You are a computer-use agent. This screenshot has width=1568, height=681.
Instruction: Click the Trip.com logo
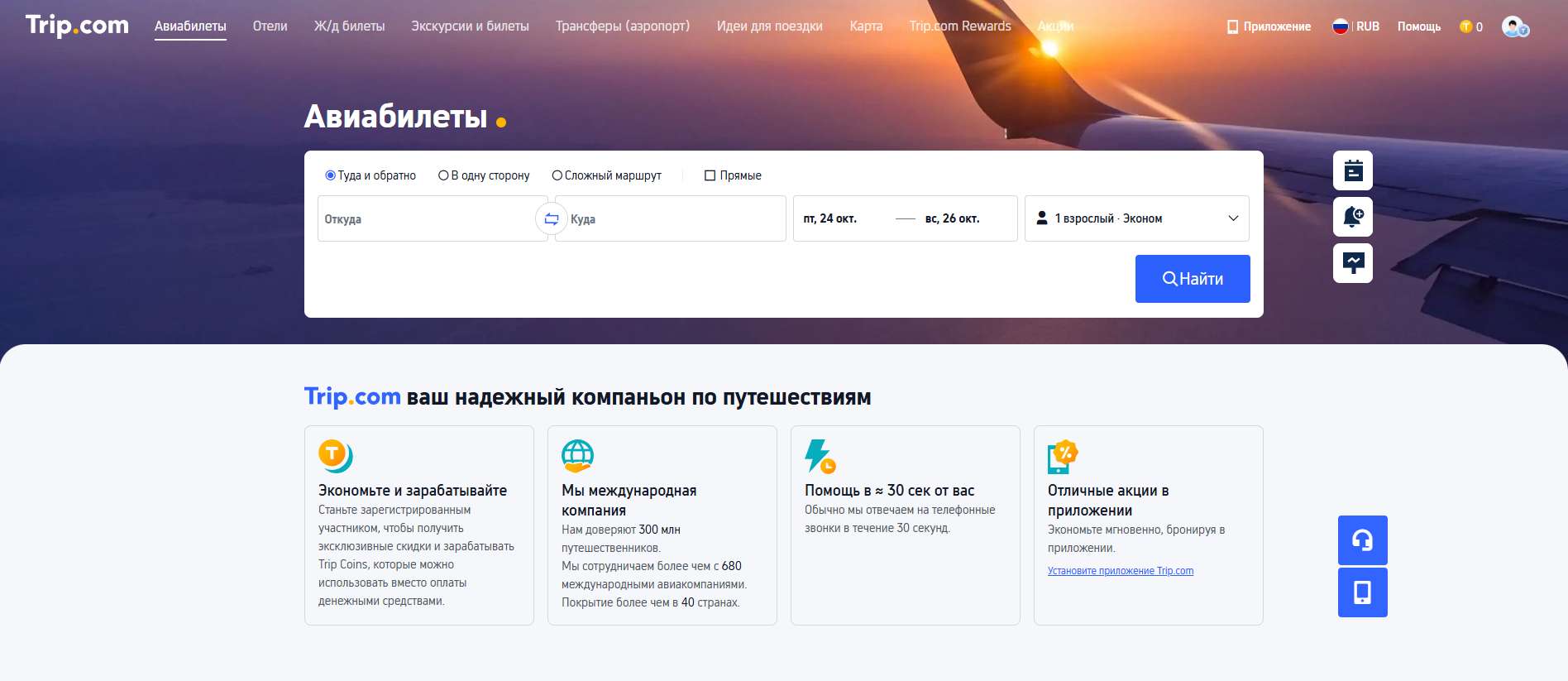click(77, 26)
